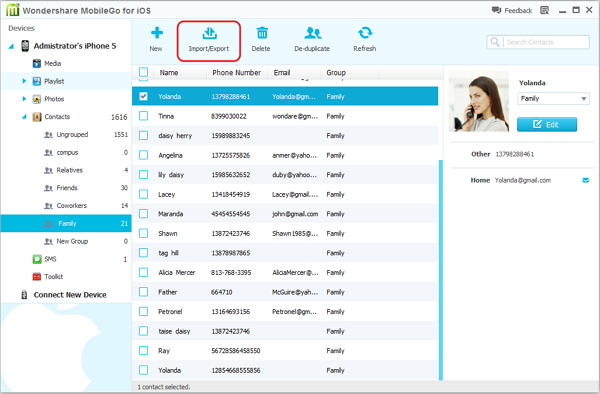Viewport: 600px width, 394px height.
Task: Expand the Photos tree arrow
Action: pos(24,99)
